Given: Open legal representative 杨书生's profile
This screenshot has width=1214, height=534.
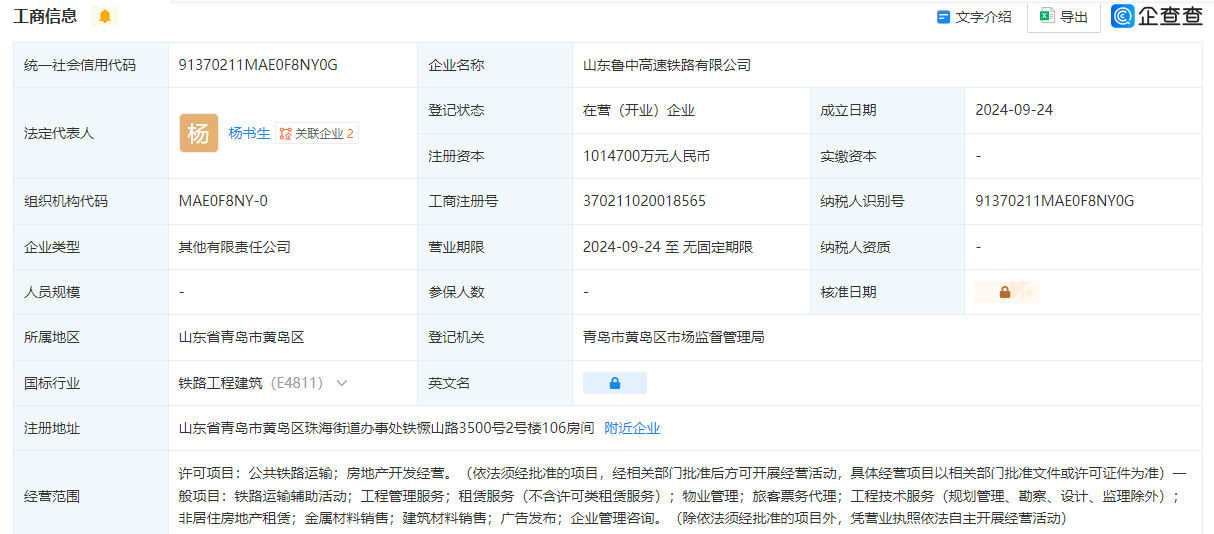Looking at the screenshot, I should [249, 133].
